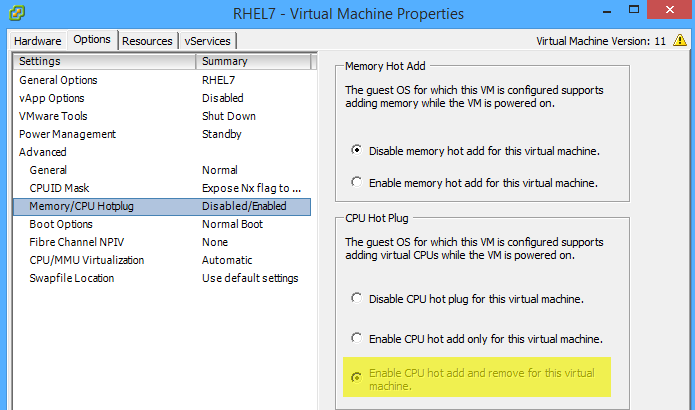The image size is (695, 410).
Task: Go to the vServices tab
Action: pyautogui.click(x=207, y=41)
